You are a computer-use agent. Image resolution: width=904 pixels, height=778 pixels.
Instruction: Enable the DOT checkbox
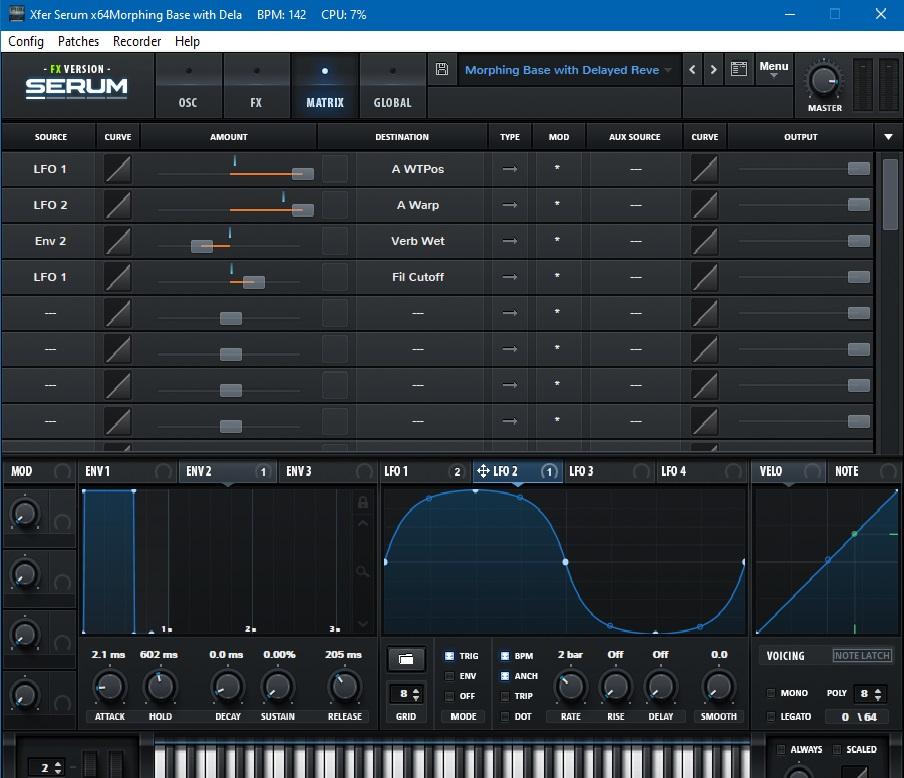pos(504,716)
